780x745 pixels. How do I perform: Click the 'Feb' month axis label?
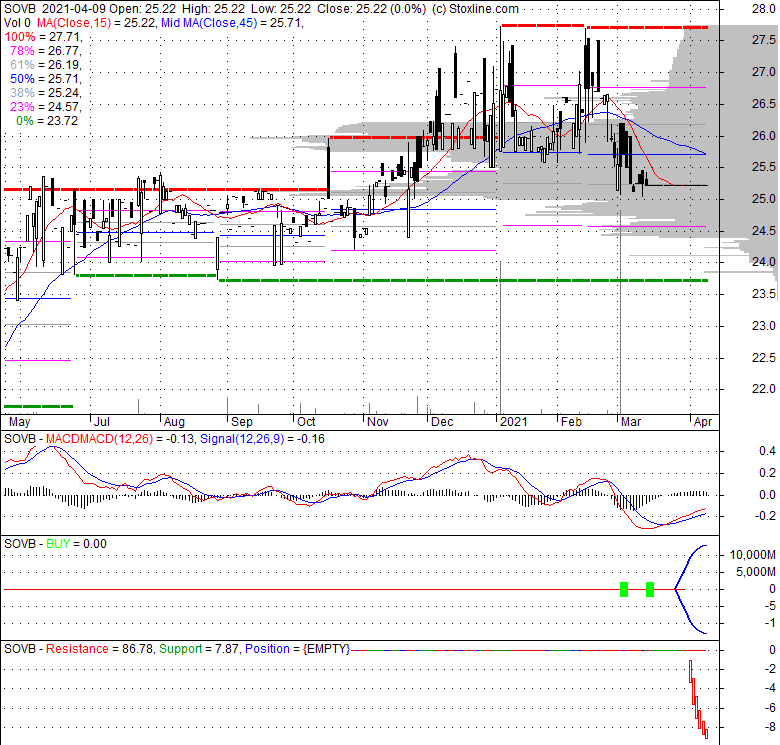tap(571, 422)
